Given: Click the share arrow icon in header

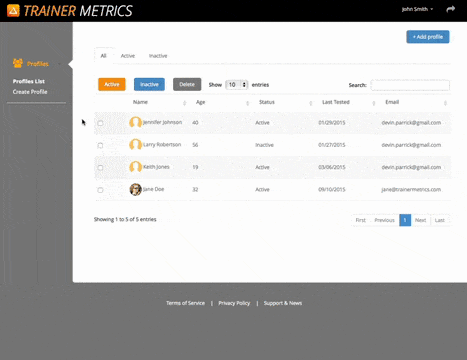Looking at the screenshot, I should [x=451, y=9].
